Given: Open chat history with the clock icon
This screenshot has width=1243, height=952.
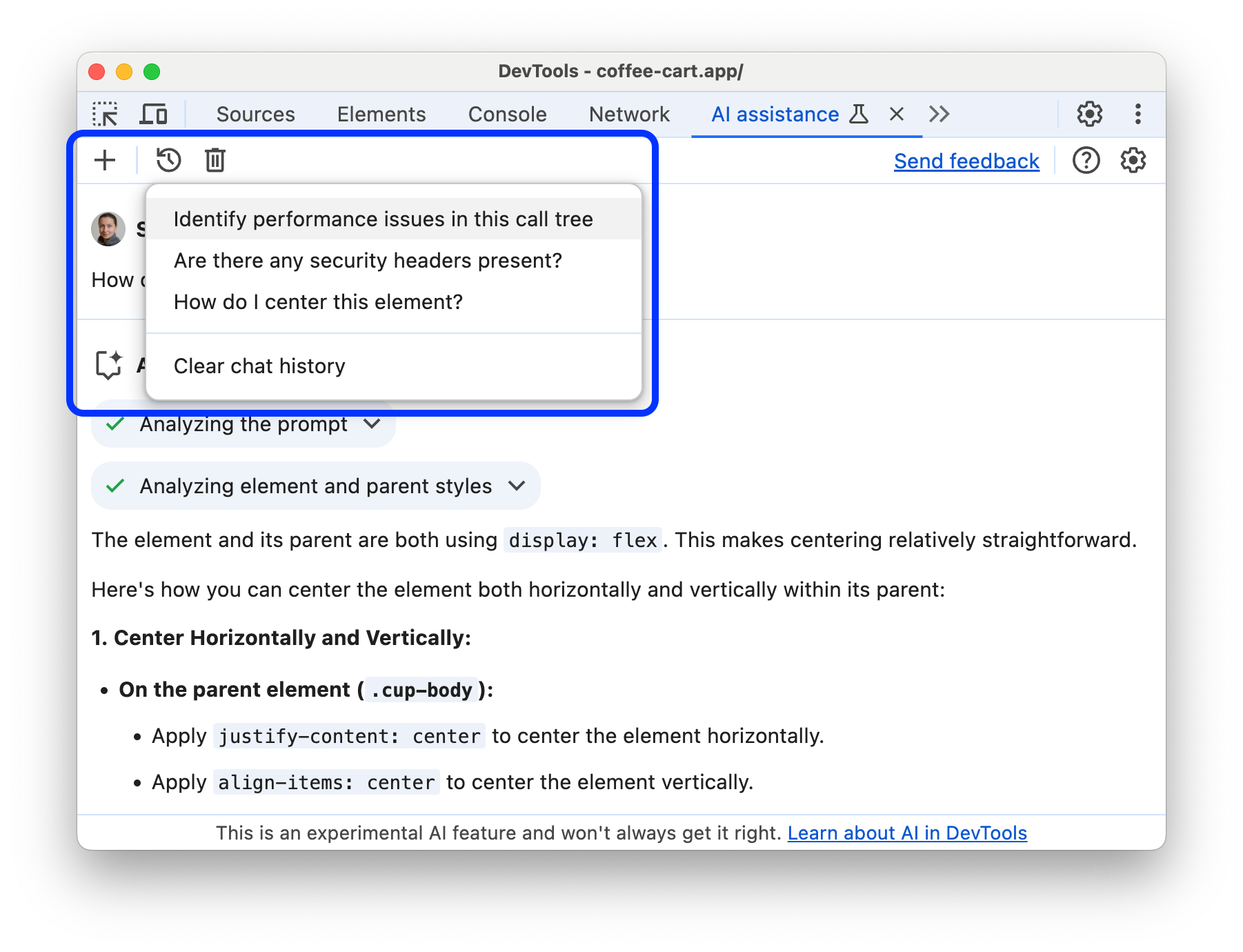Looking at the screenshot, I should click(168, 160).
